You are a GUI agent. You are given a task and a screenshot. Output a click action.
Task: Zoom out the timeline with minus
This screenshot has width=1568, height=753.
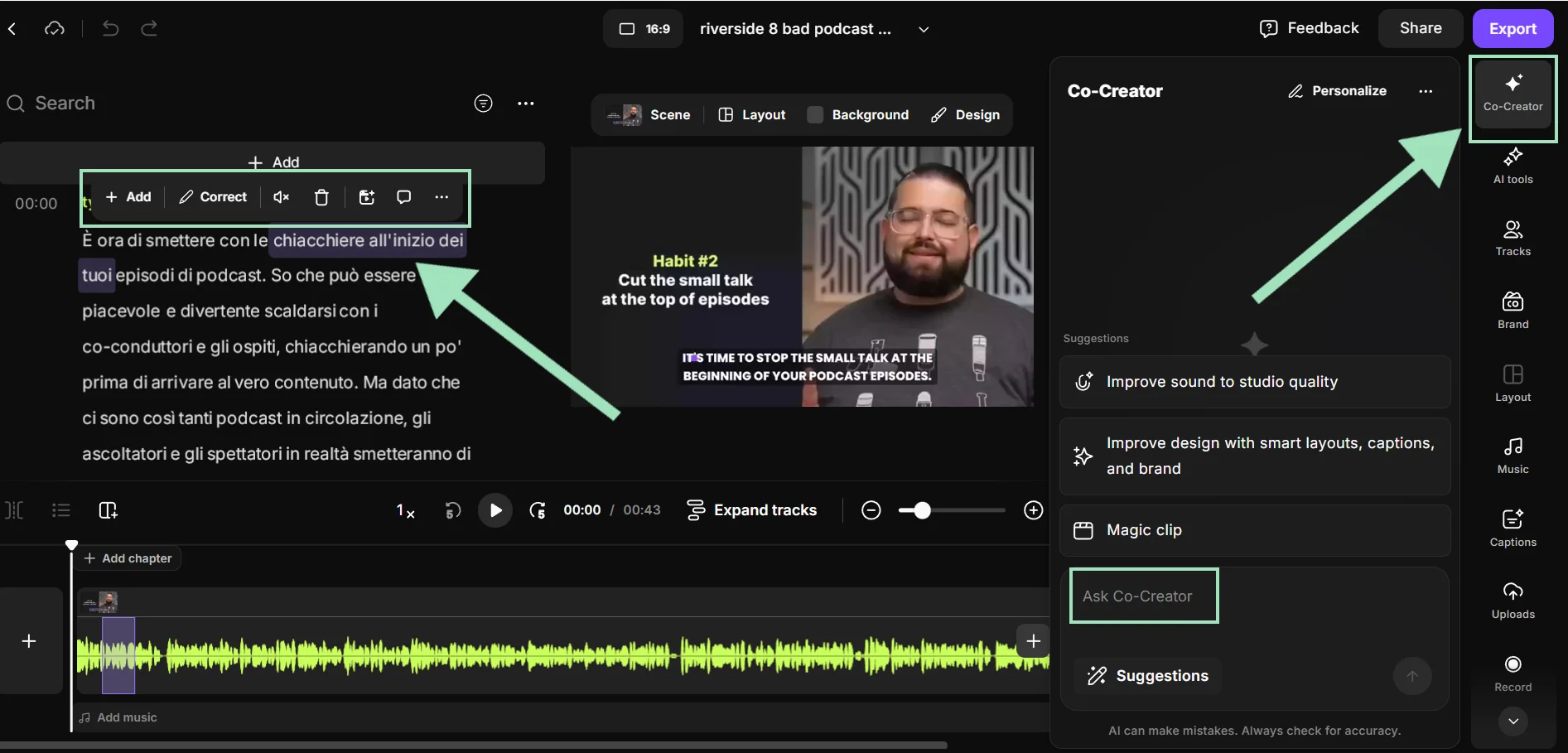[x=871, y=510]
